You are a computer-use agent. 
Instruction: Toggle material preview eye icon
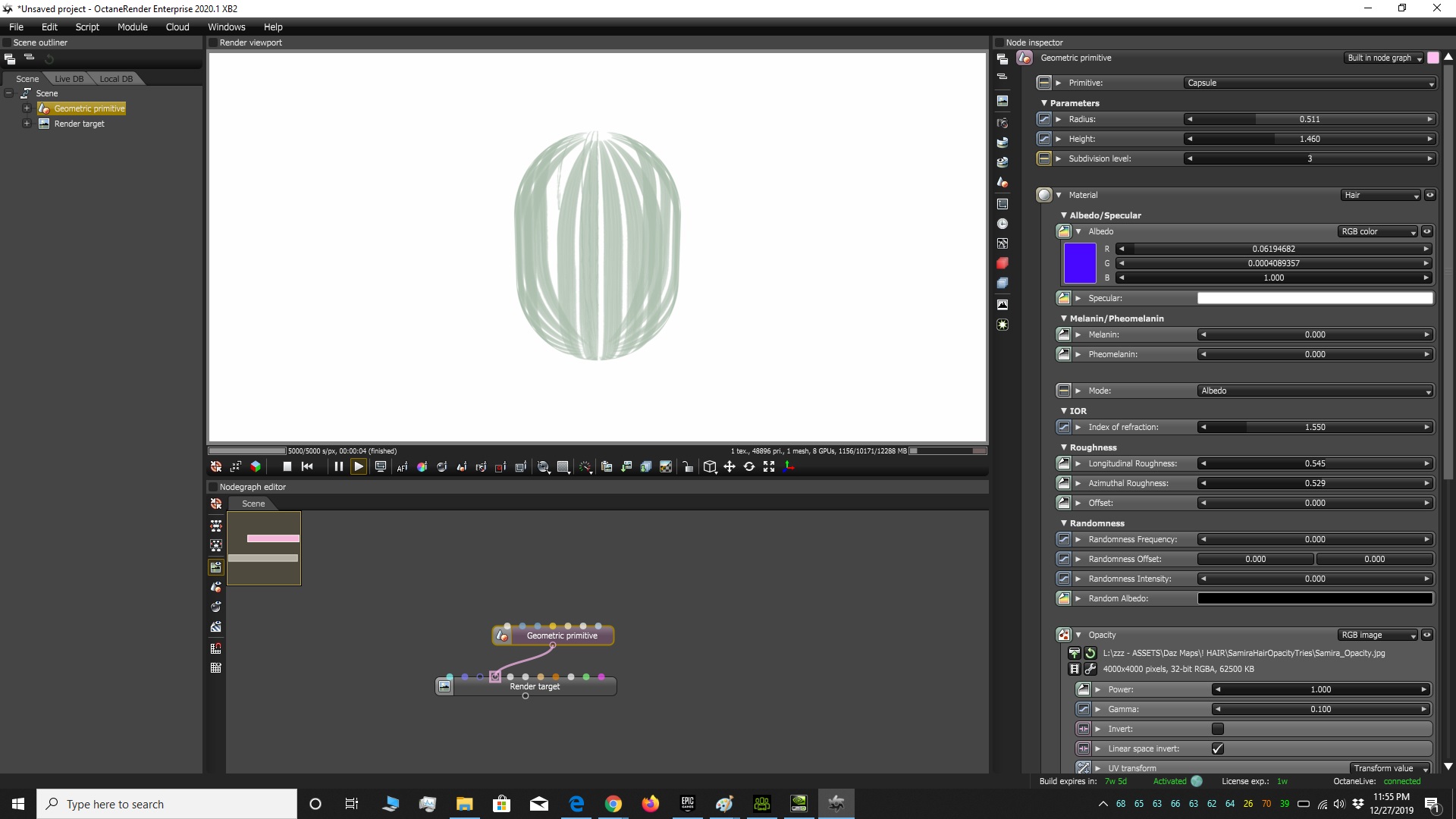click(1429, 195)
